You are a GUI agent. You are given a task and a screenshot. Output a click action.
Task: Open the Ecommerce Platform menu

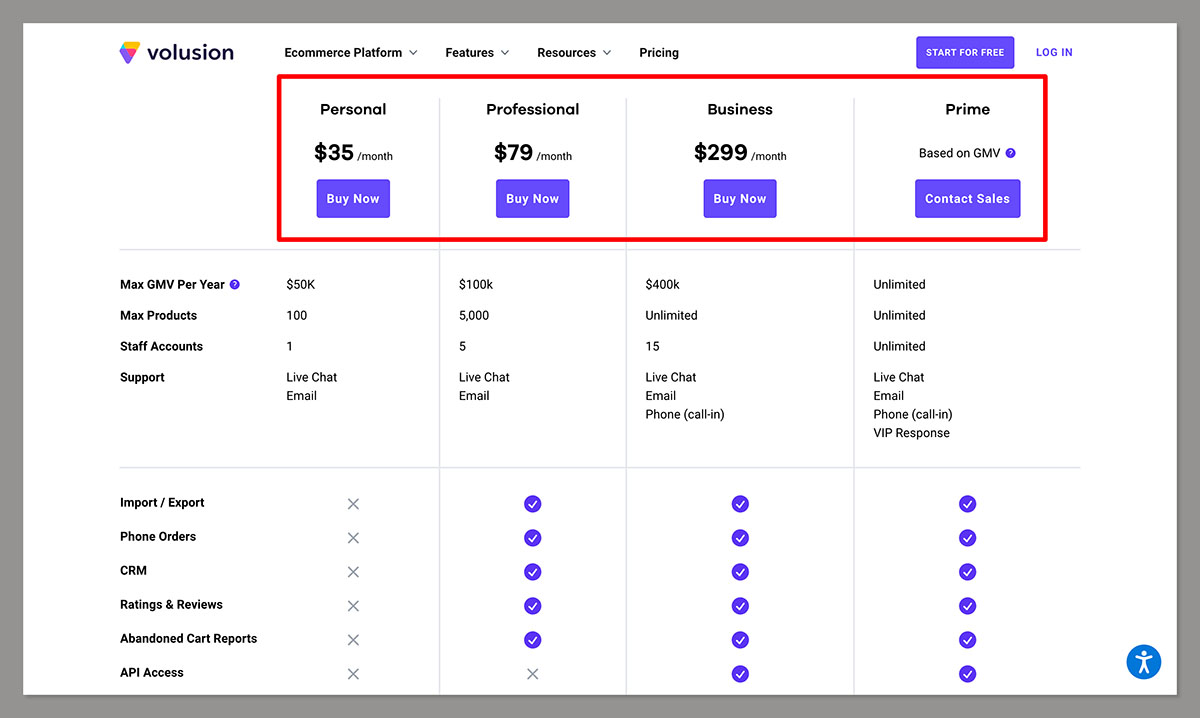(344, 52)
